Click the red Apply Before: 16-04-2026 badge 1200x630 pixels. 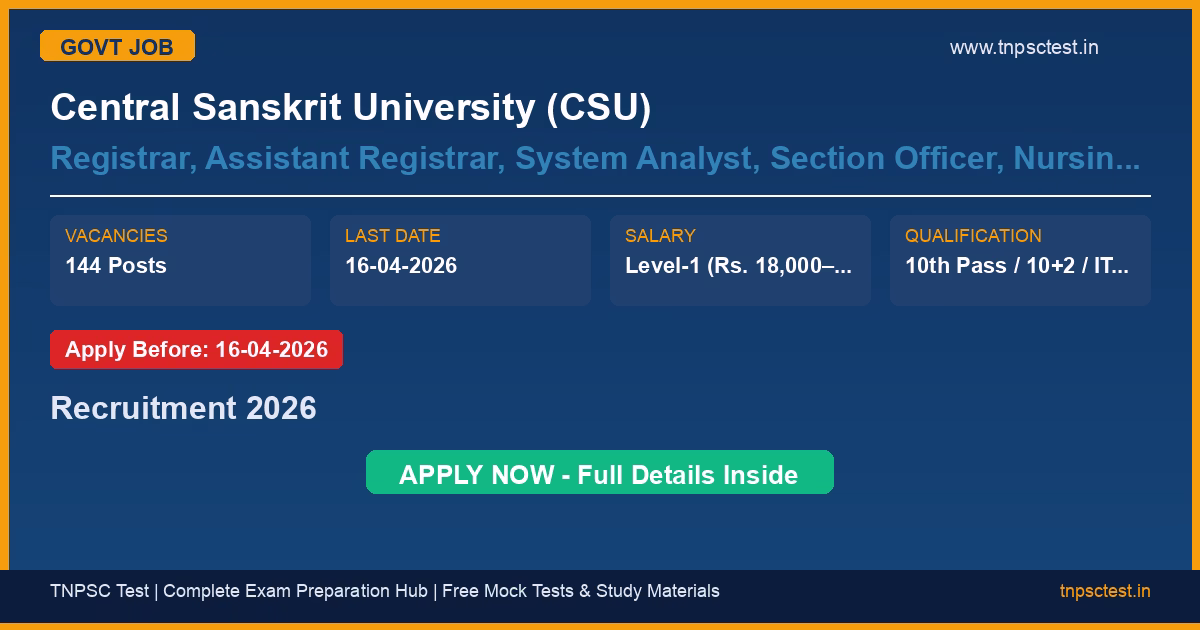[x=196, y=350]
